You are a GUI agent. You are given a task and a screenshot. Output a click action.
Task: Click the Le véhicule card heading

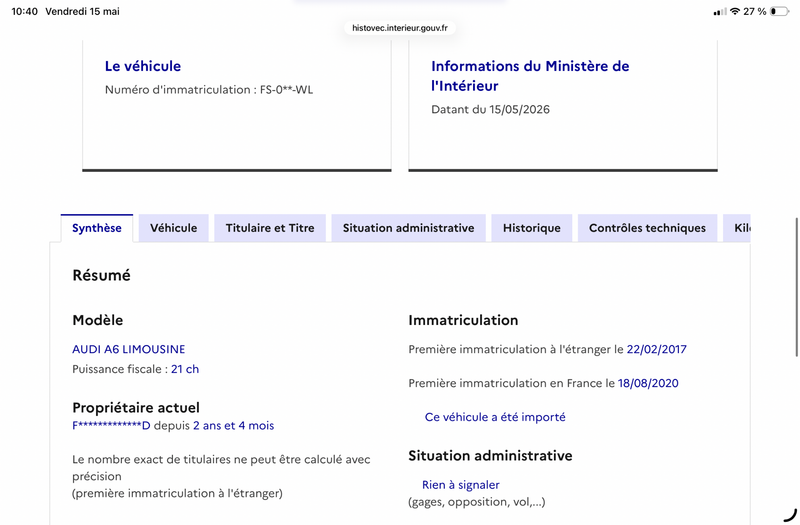tap(143, 66)
